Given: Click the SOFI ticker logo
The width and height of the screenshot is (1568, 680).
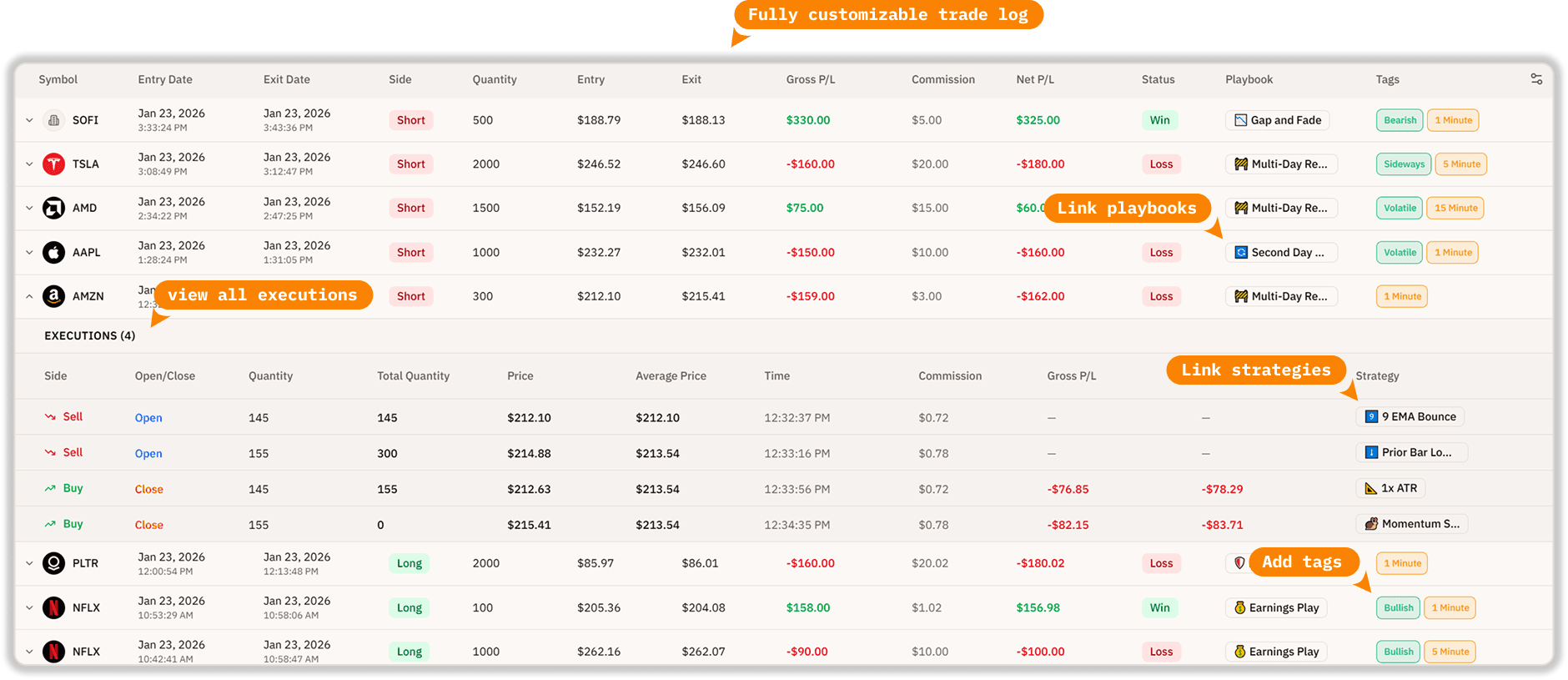Looking at the screenshot, I should point(53,120).
